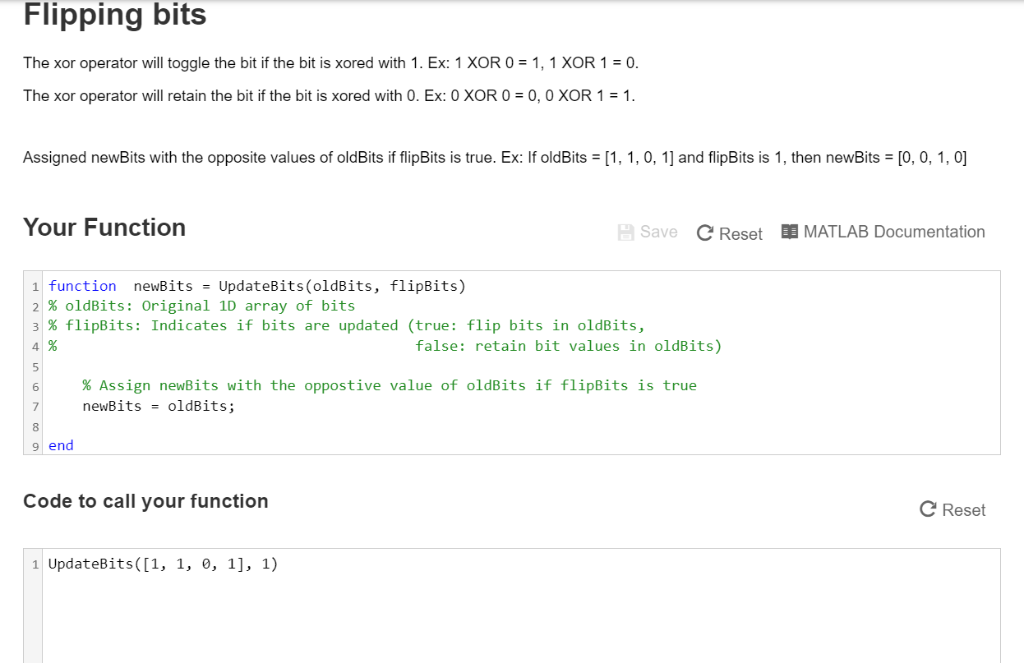Image resolution: width=1024 pixels, height=663 pixels.
Task: Click the Your Function heading
Action: 104,227
